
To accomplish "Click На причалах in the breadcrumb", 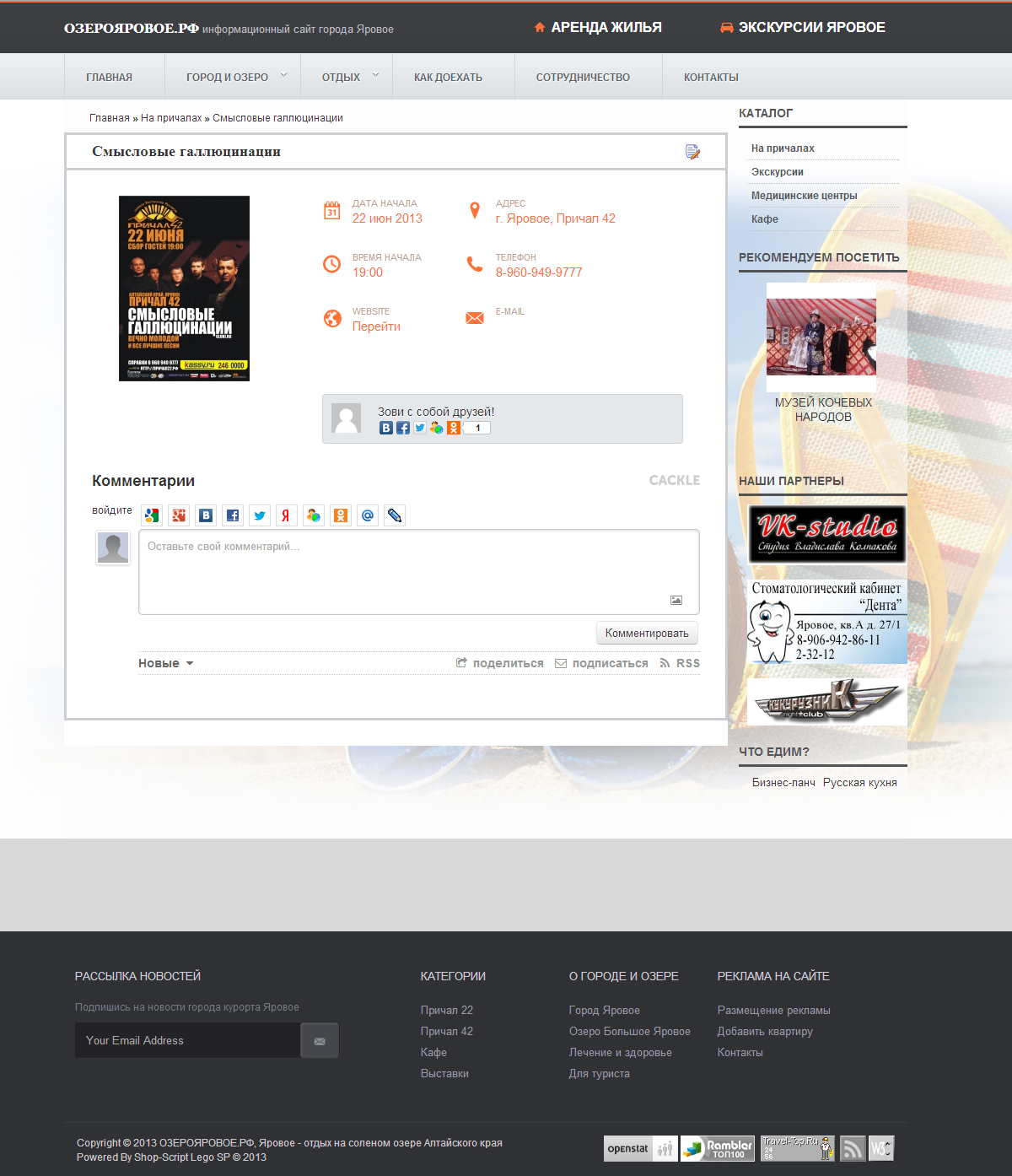I will click(171, 118).
